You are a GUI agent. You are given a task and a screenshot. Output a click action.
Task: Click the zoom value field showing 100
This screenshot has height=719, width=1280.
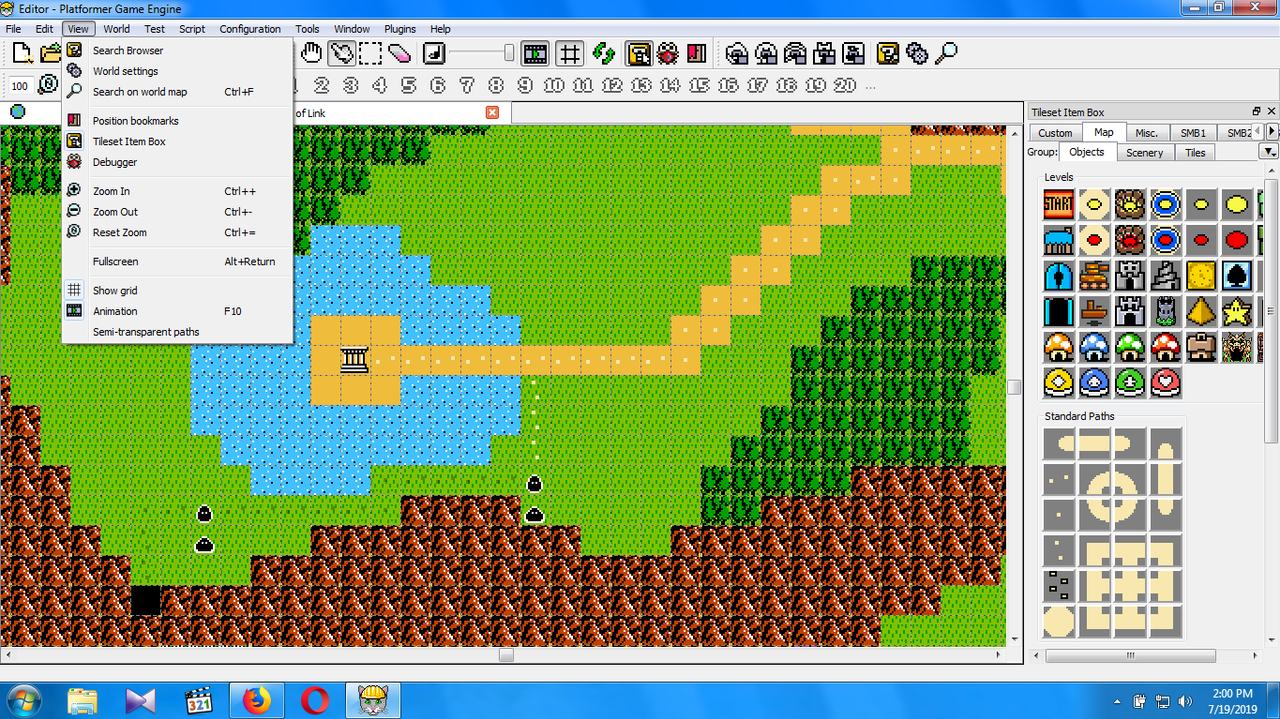(x=20, y=86)
